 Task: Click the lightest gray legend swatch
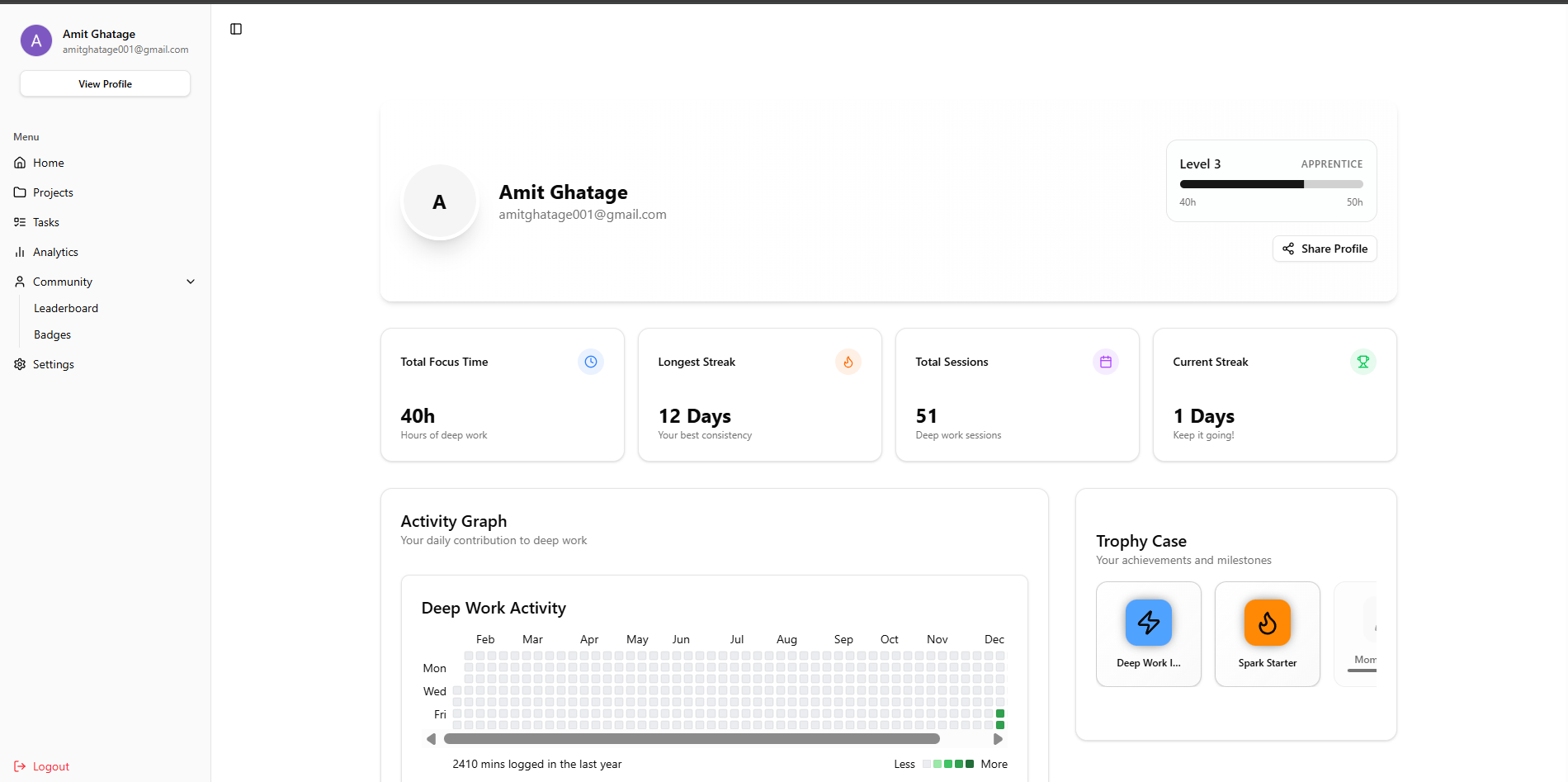[927, 764]
